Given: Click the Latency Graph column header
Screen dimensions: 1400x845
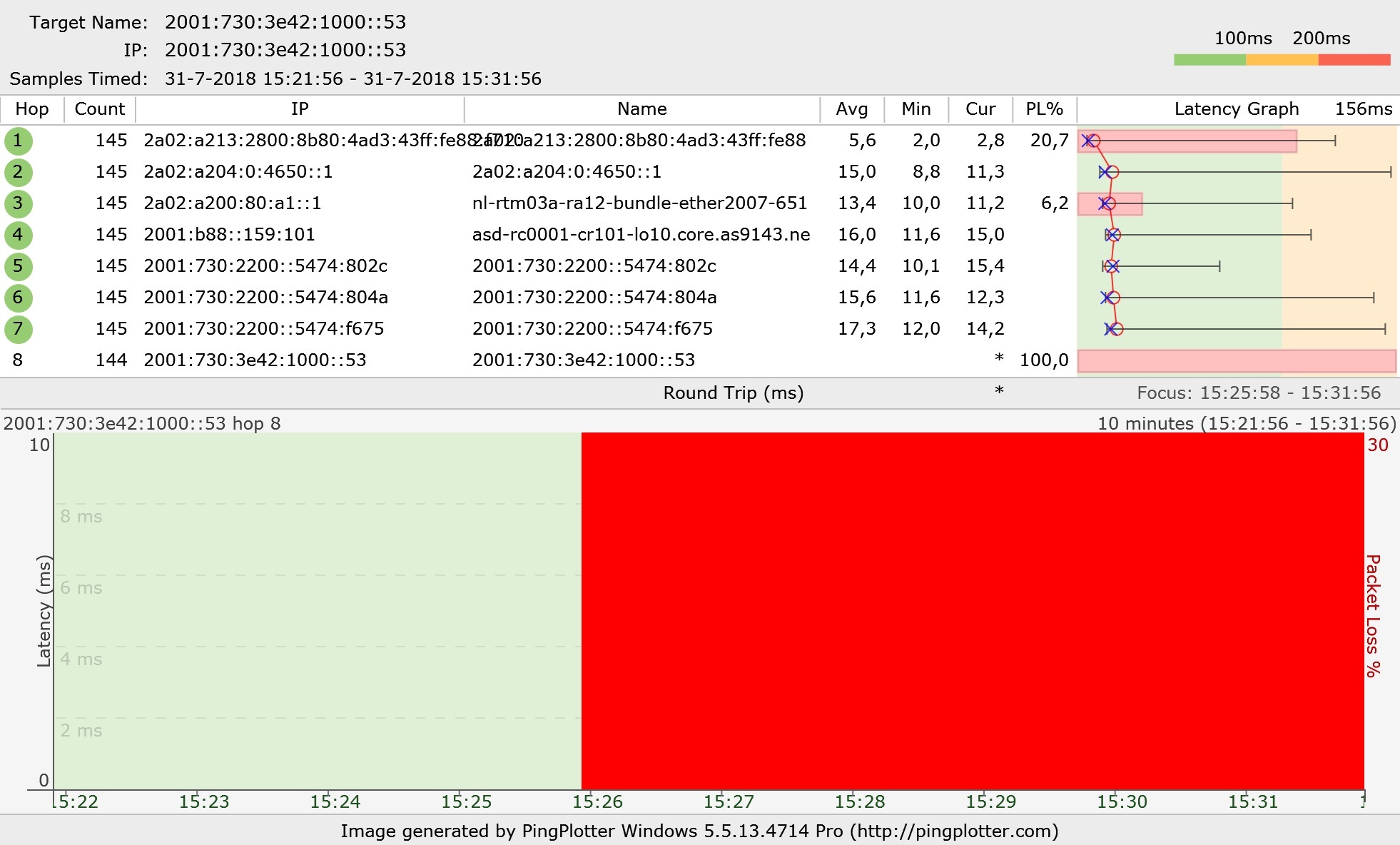Looking at the screenshot, I should click(x=1236, y=109).
